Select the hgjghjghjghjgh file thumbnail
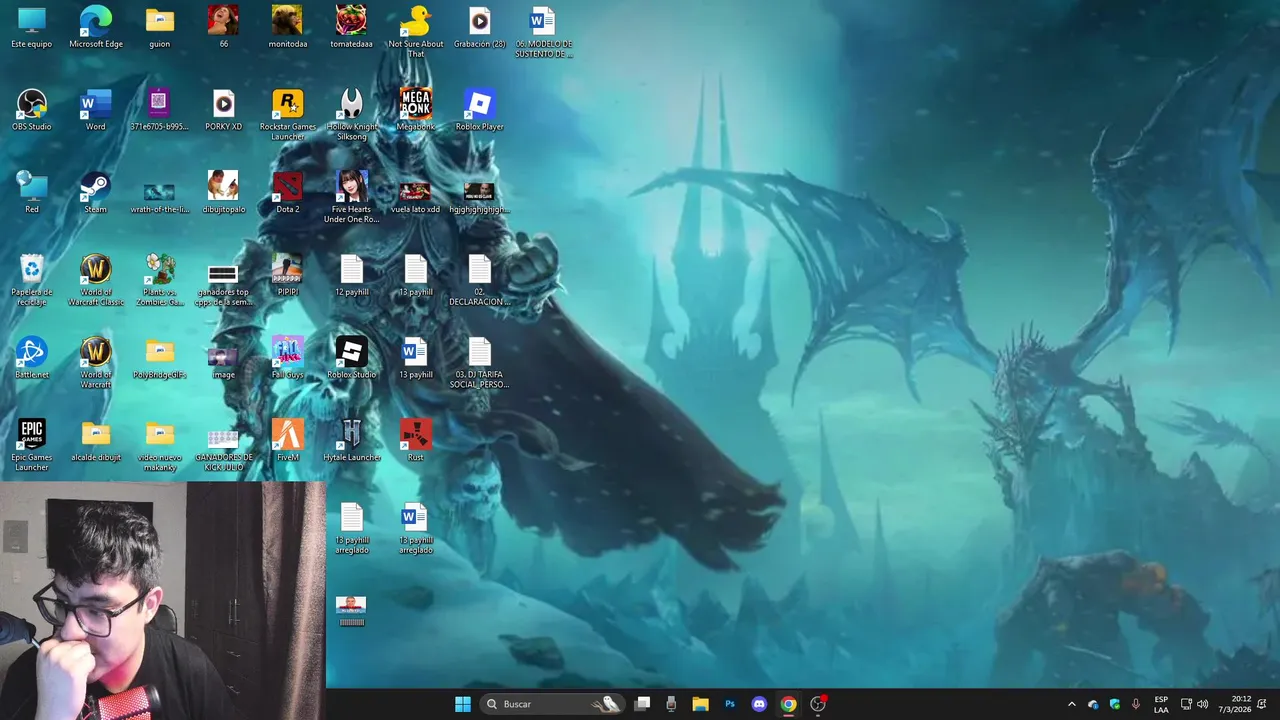 click(479, 197)
